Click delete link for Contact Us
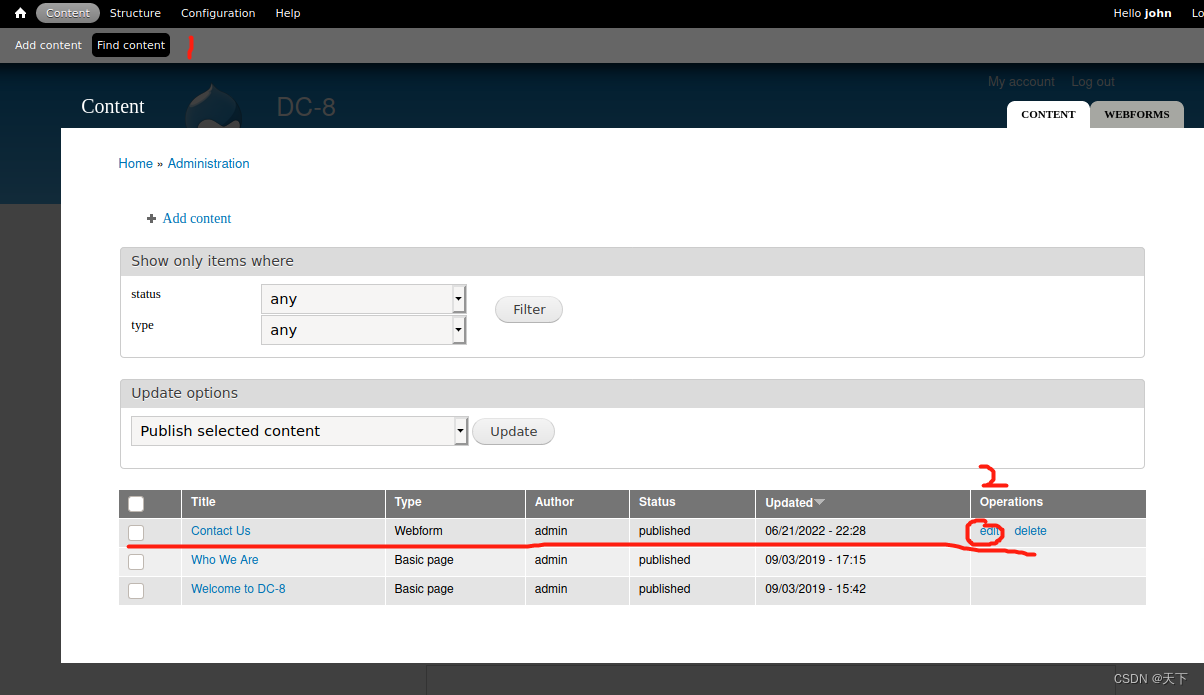This screenshot has width=1204, height=695. 1030,531
